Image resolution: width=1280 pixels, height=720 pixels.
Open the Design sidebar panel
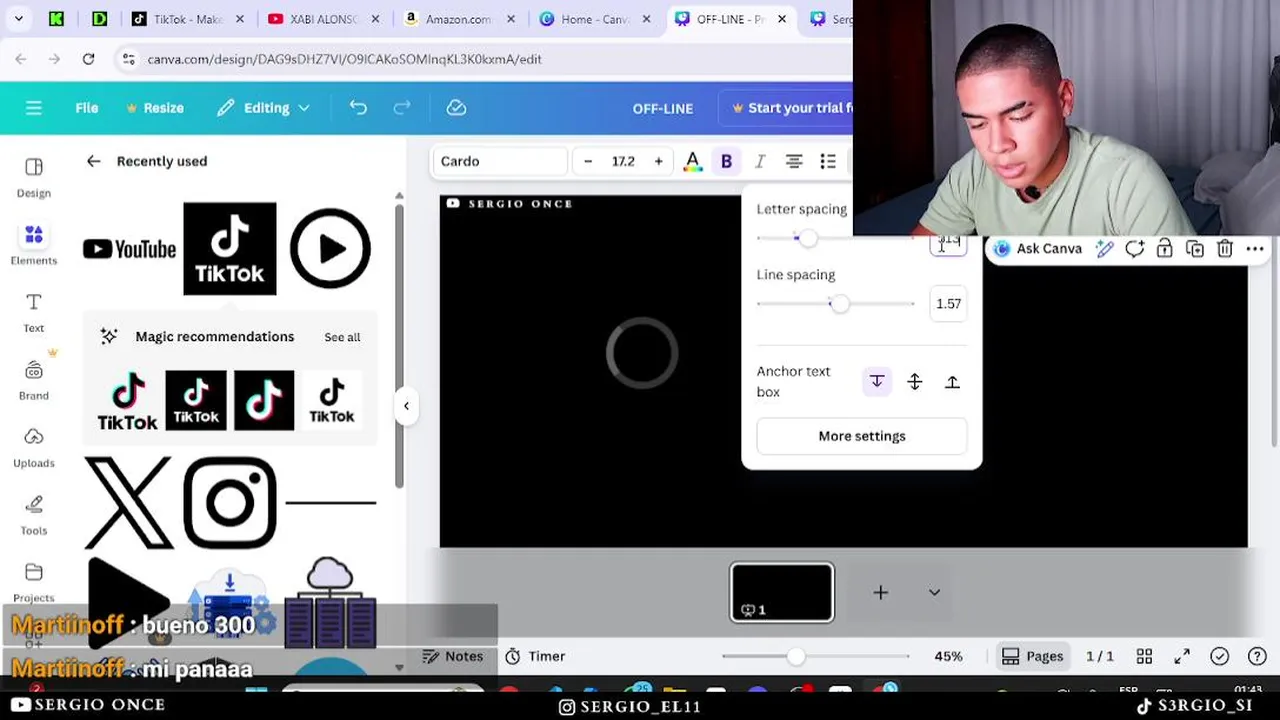coord(34,177)
